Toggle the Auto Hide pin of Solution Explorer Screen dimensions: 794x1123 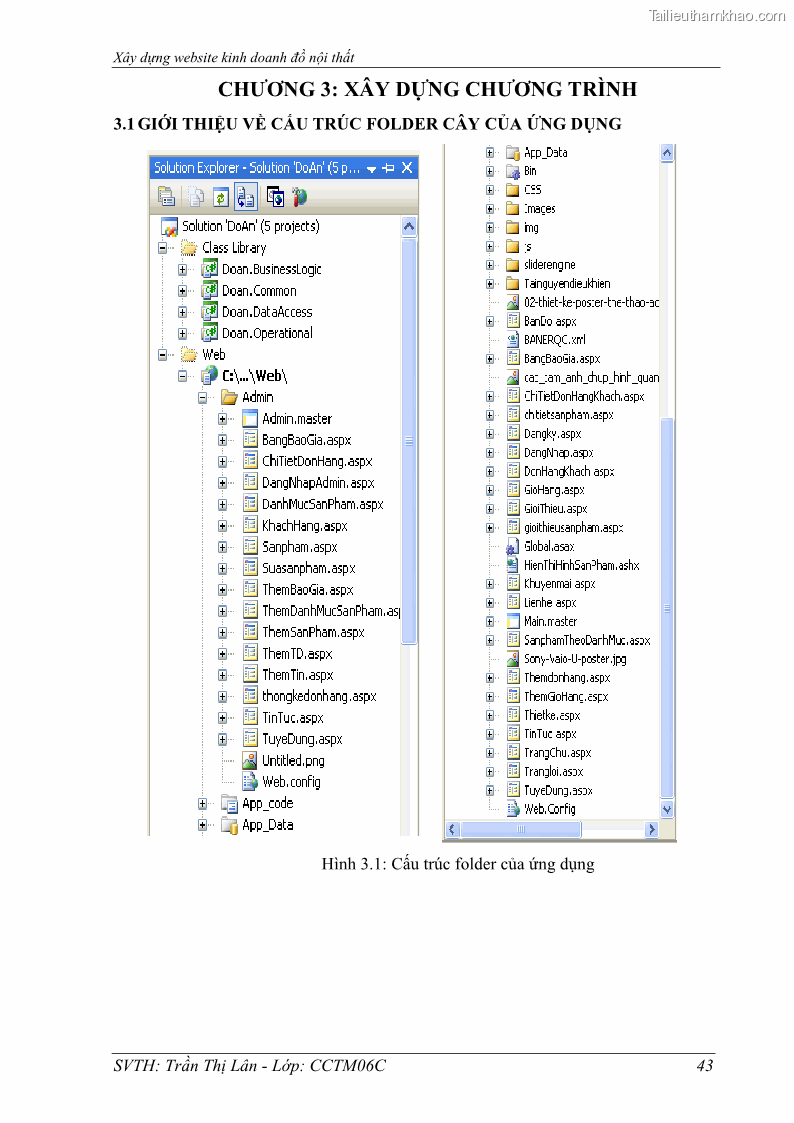point(389,168)
